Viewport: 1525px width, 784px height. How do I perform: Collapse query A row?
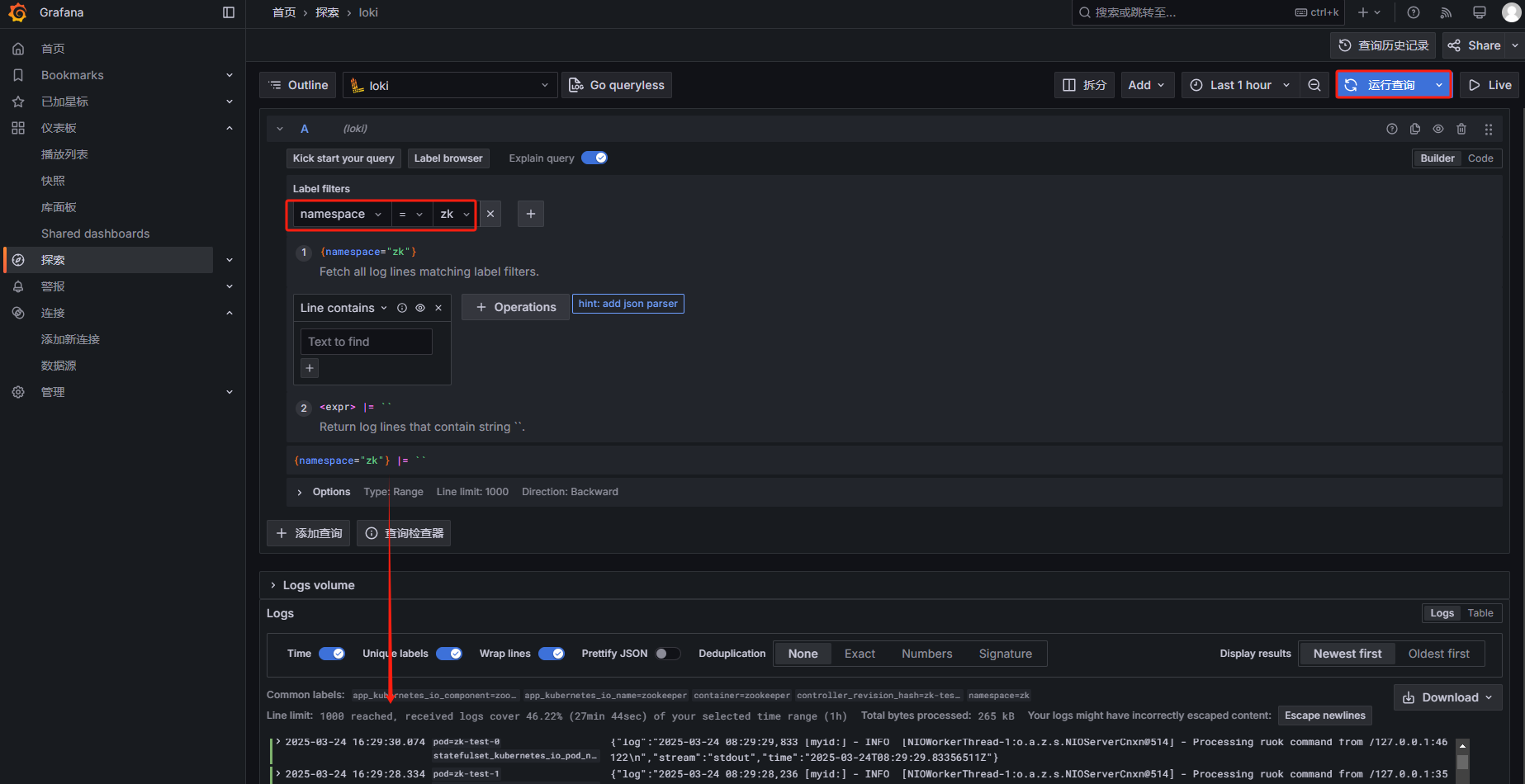(280, 129)
